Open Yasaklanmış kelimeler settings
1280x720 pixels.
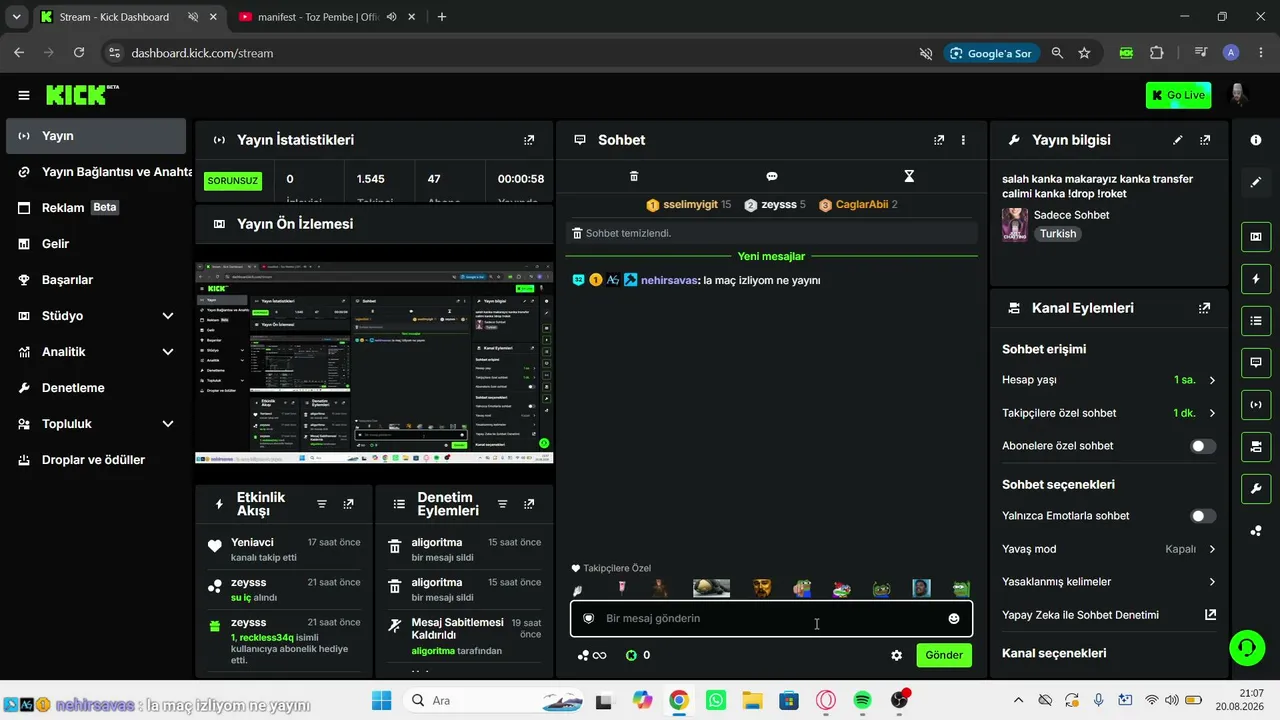(x=1109, y=582)
